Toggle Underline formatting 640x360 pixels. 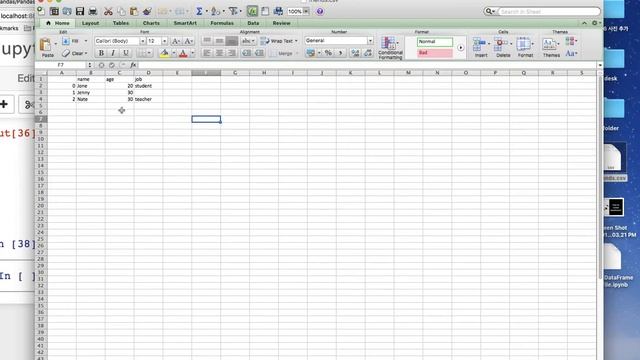pyautogui.click(x=126, y=53)
